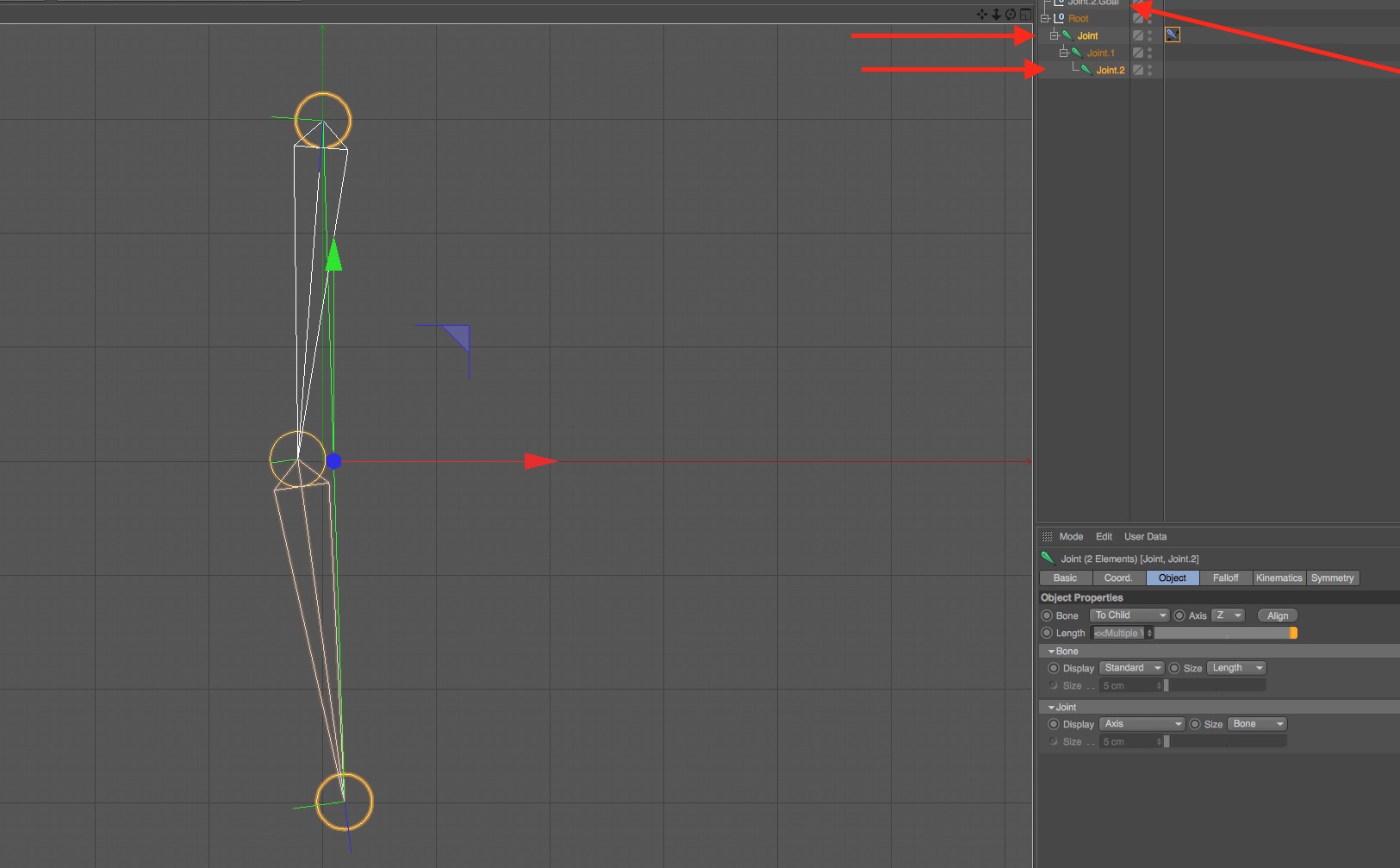Viewport: 1400px width, 868px height.
Task: Toggle visibility dots on the Joint.2 row
Action: (1150, 70)
